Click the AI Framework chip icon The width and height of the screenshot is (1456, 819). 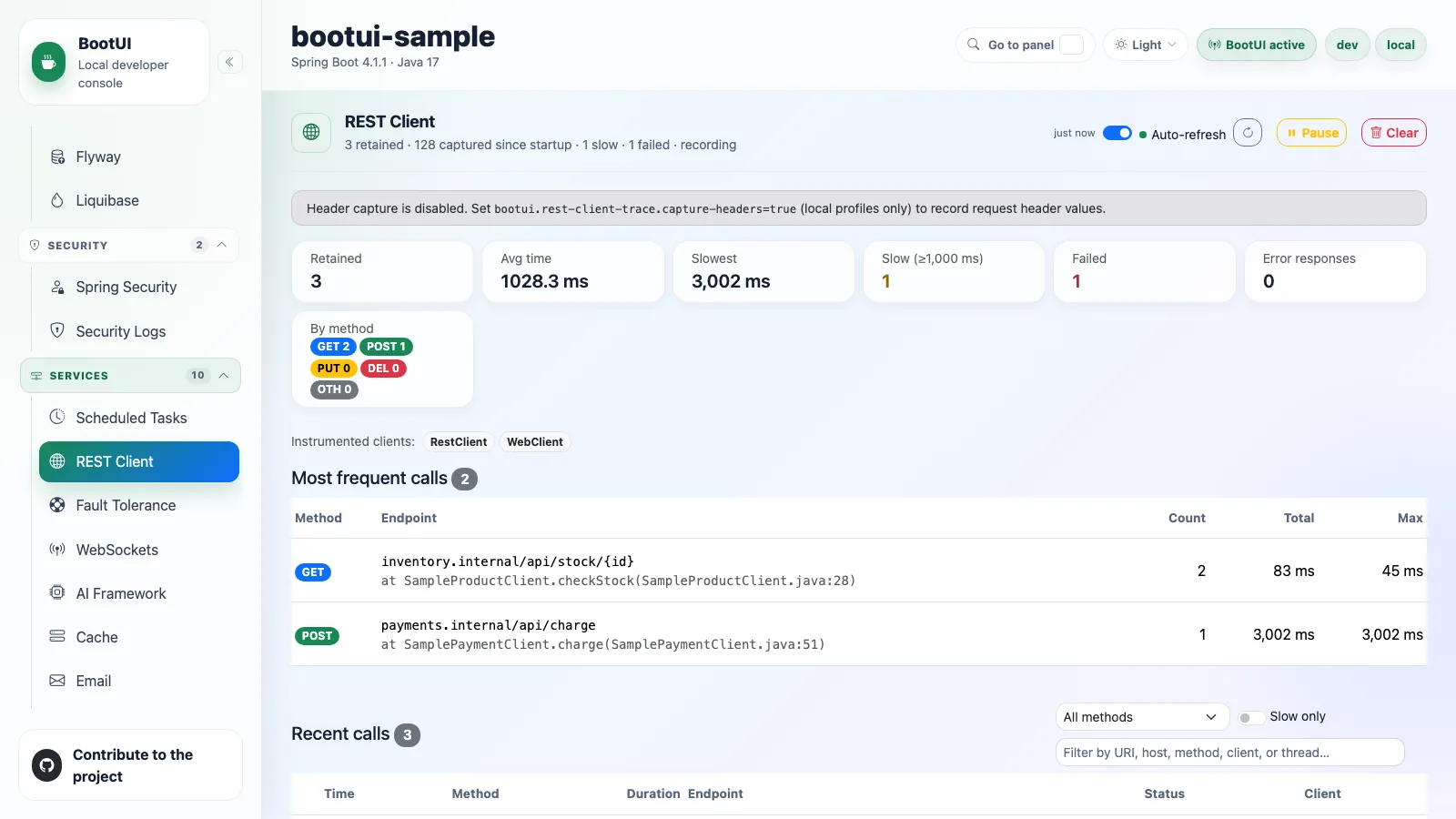[x=57, y=592]
